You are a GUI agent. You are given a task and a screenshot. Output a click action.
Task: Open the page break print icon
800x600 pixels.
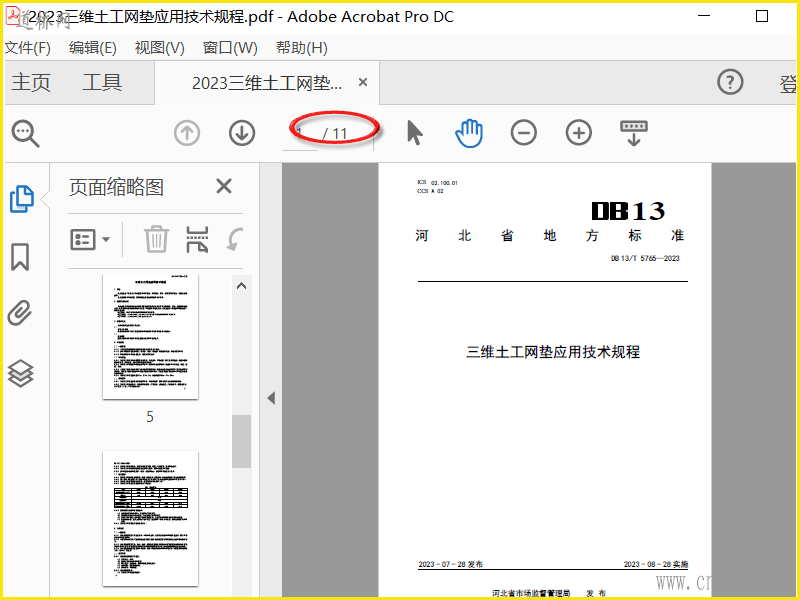pos(197,239)
